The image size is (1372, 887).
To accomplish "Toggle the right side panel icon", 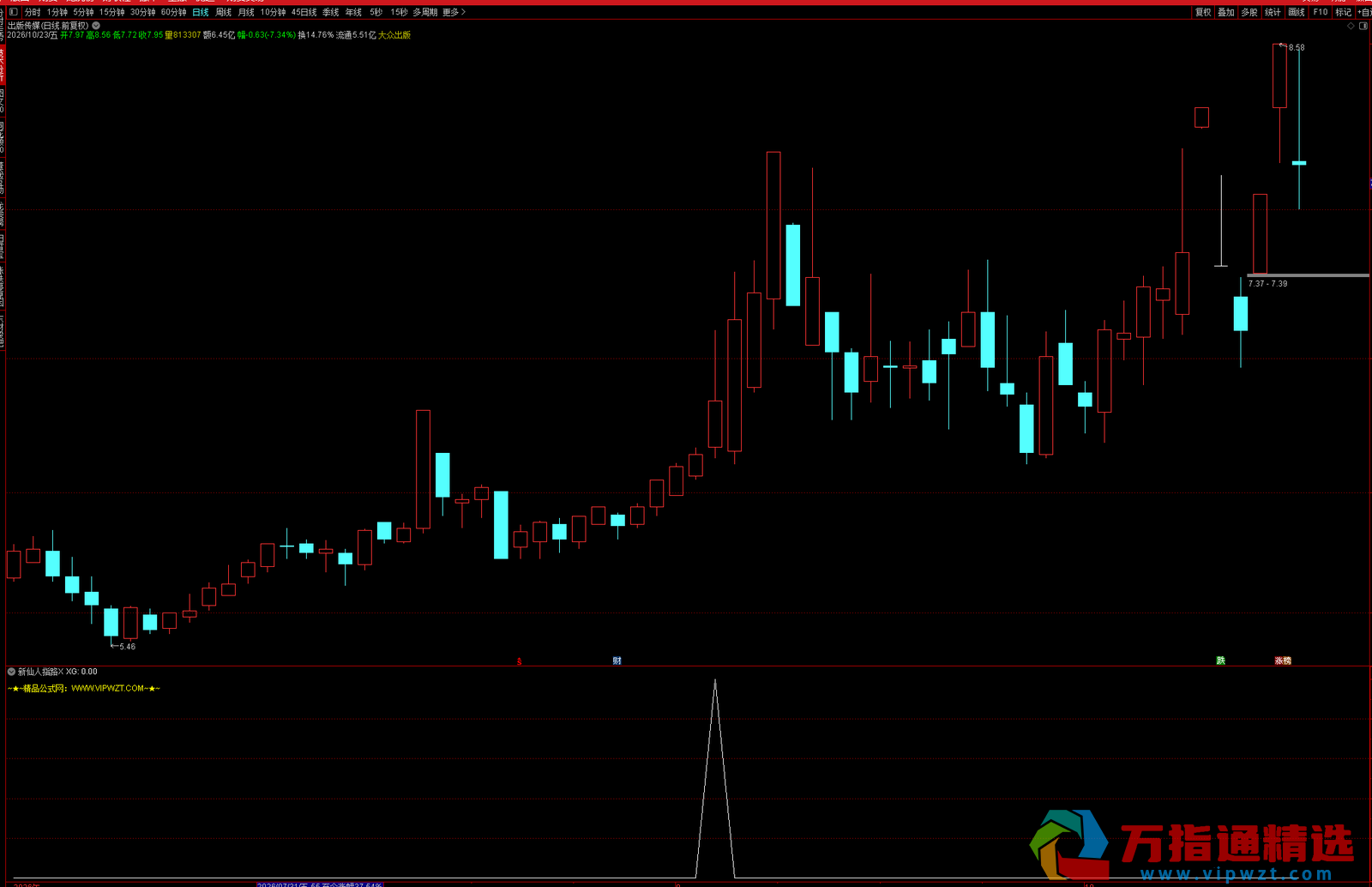I will point(1363,26).
